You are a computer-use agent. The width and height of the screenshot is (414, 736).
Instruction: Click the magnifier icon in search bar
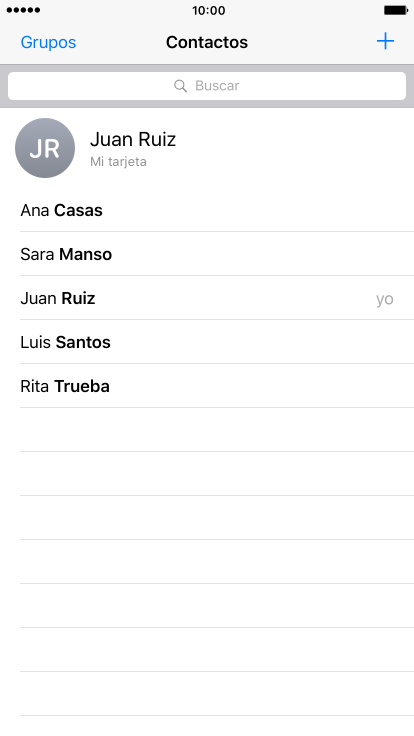tap(180, 86)
